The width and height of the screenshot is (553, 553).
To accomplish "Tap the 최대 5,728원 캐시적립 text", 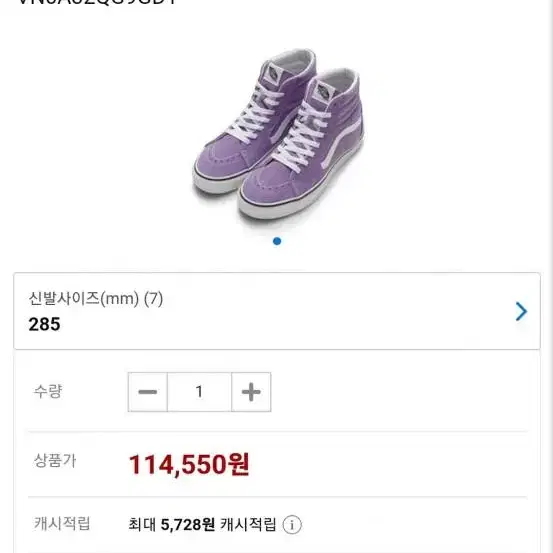I will (x=202, y=524).
